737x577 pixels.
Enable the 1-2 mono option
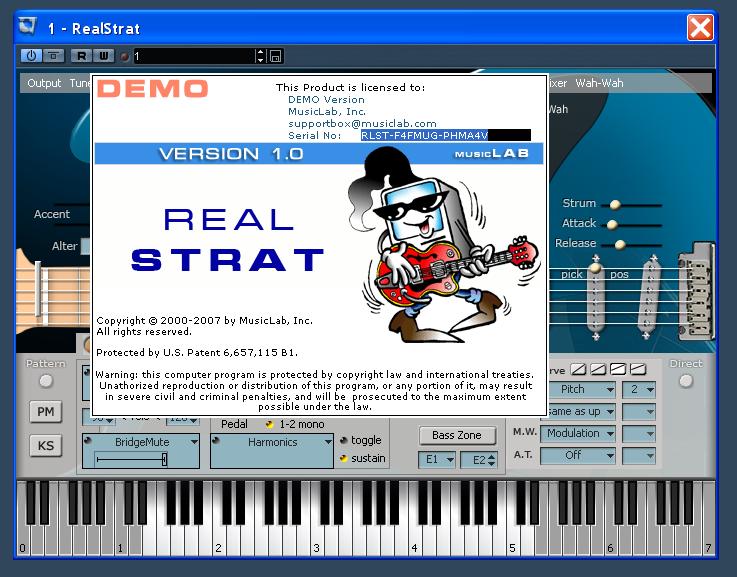click(x=270, y=424)
